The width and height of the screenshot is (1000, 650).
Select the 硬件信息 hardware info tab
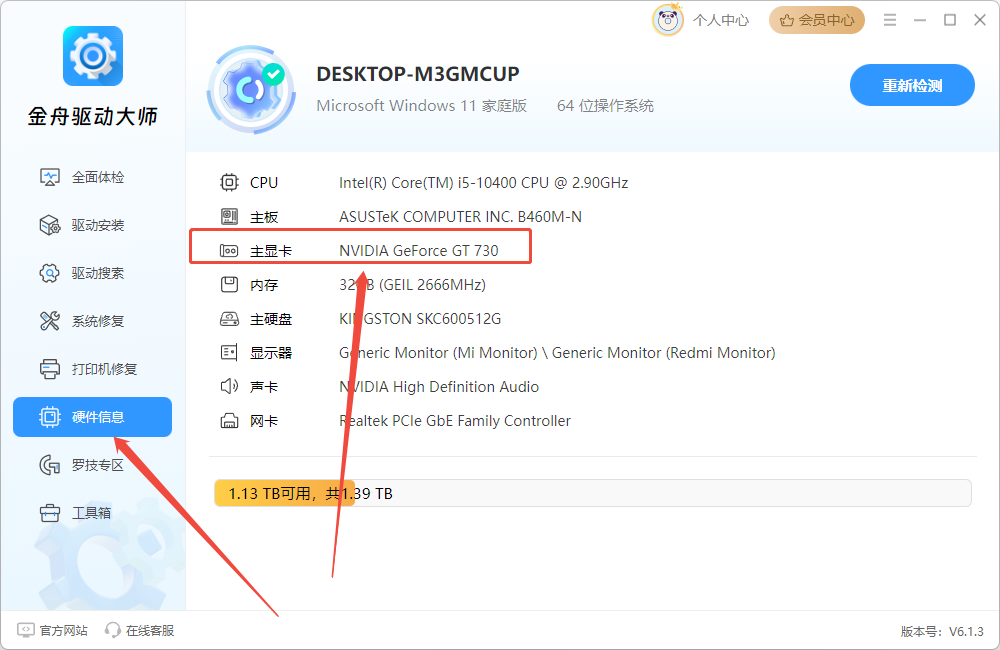pyautogui.click(x=92, y=417)
